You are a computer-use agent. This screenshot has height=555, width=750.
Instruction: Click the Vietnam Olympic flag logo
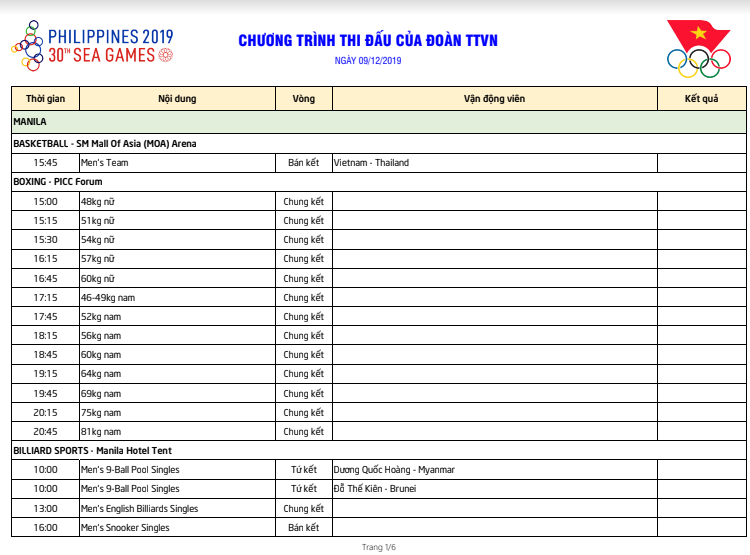pos(699,49)
